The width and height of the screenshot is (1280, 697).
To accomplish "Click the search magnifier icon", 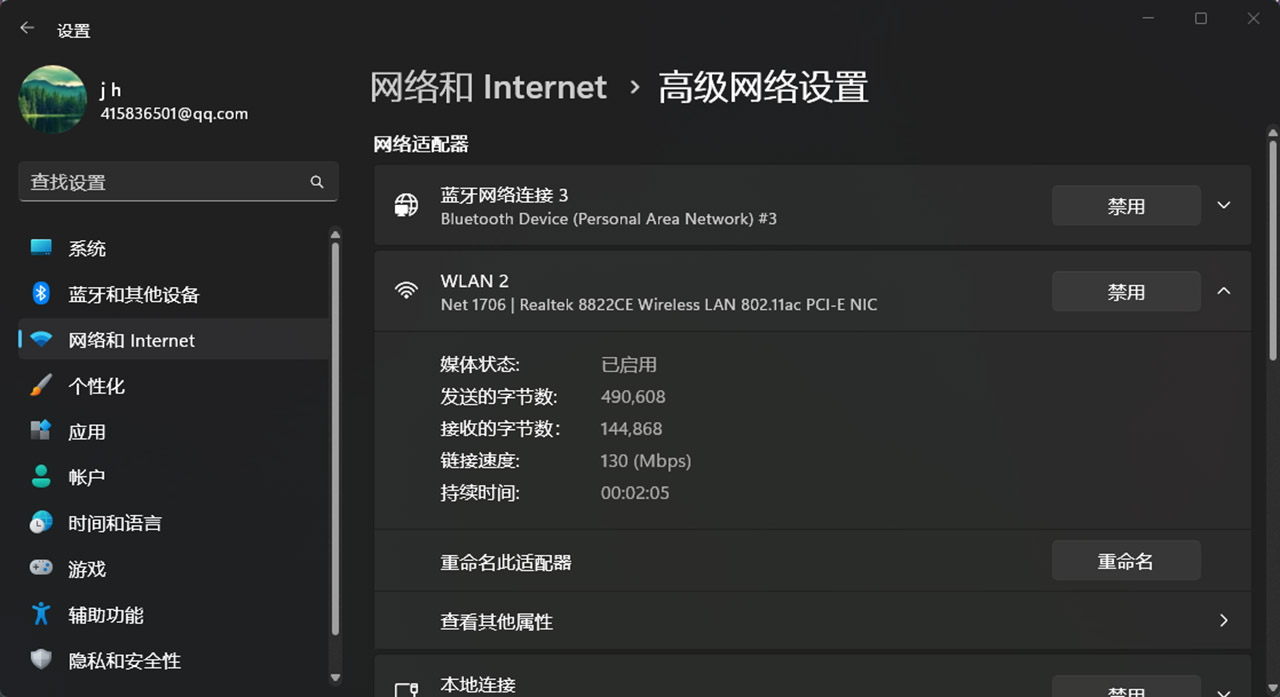I will (x=317, y=182).
